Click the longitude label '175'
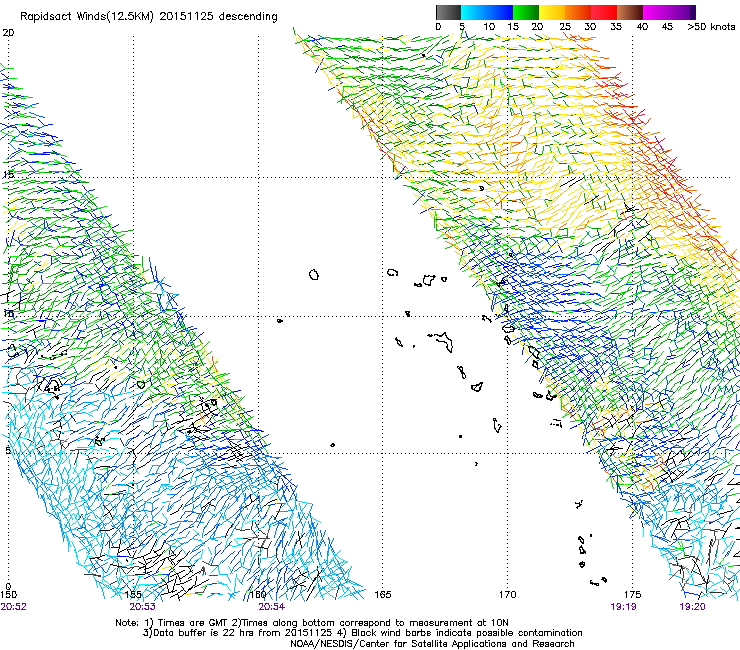 [632, 595]
